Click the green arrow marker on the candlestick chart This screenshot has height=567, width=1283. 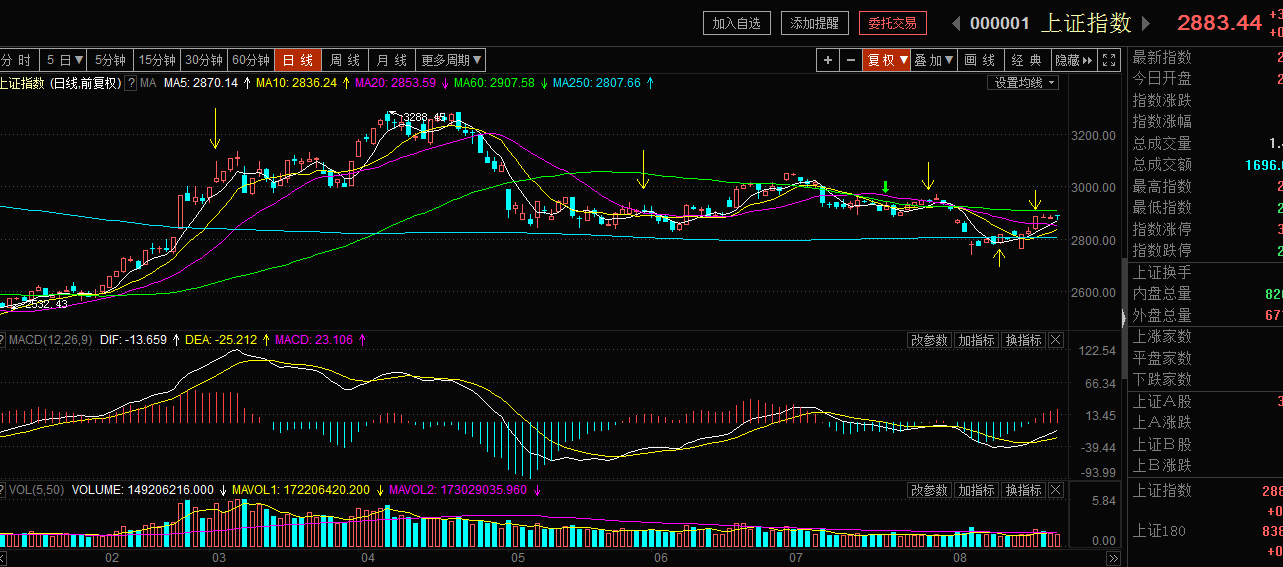pos(886,187)
